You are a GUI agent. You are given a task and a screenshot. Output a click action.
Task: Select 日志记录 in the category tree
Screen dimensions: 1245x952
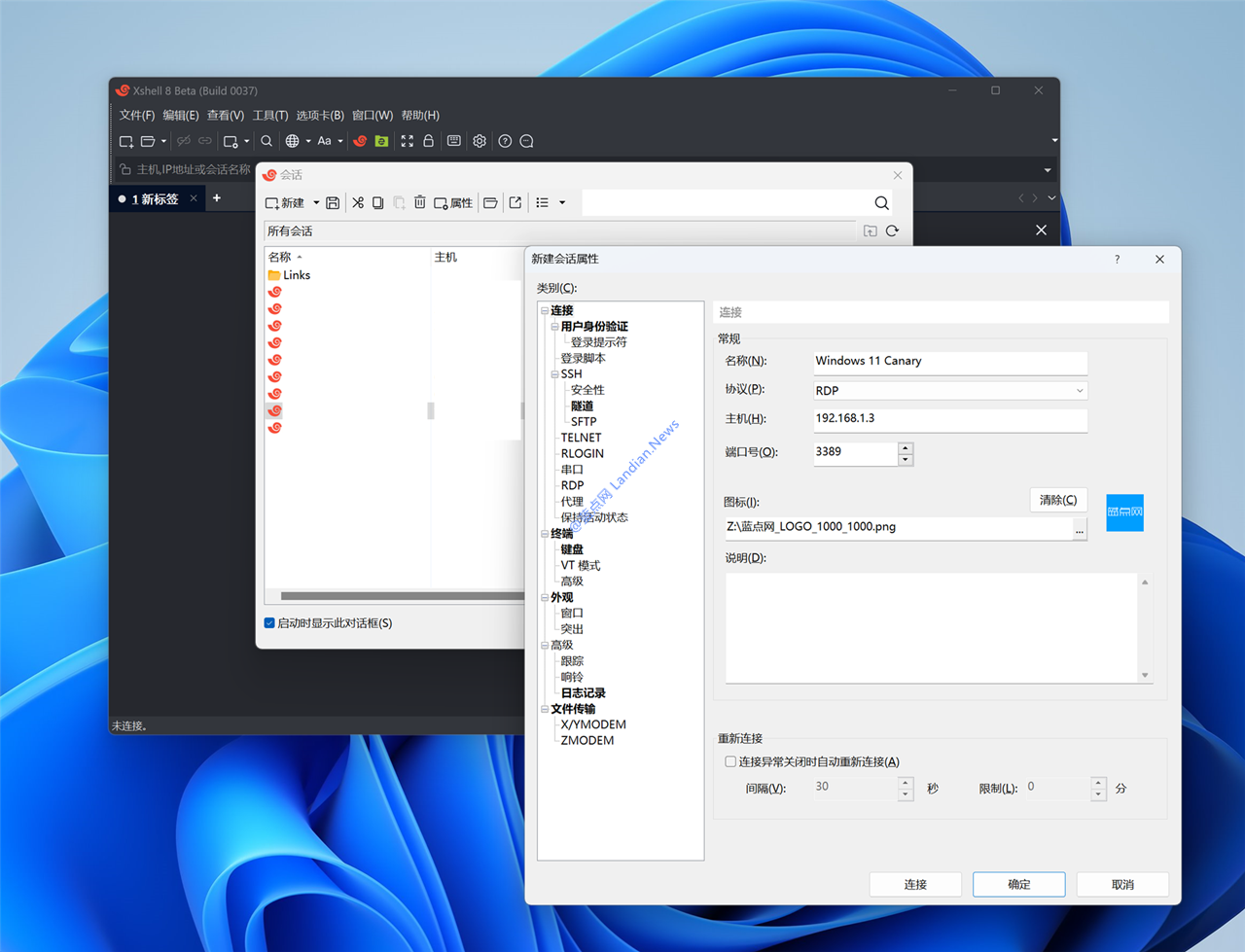pyautogui.click(x=583, y=692)
